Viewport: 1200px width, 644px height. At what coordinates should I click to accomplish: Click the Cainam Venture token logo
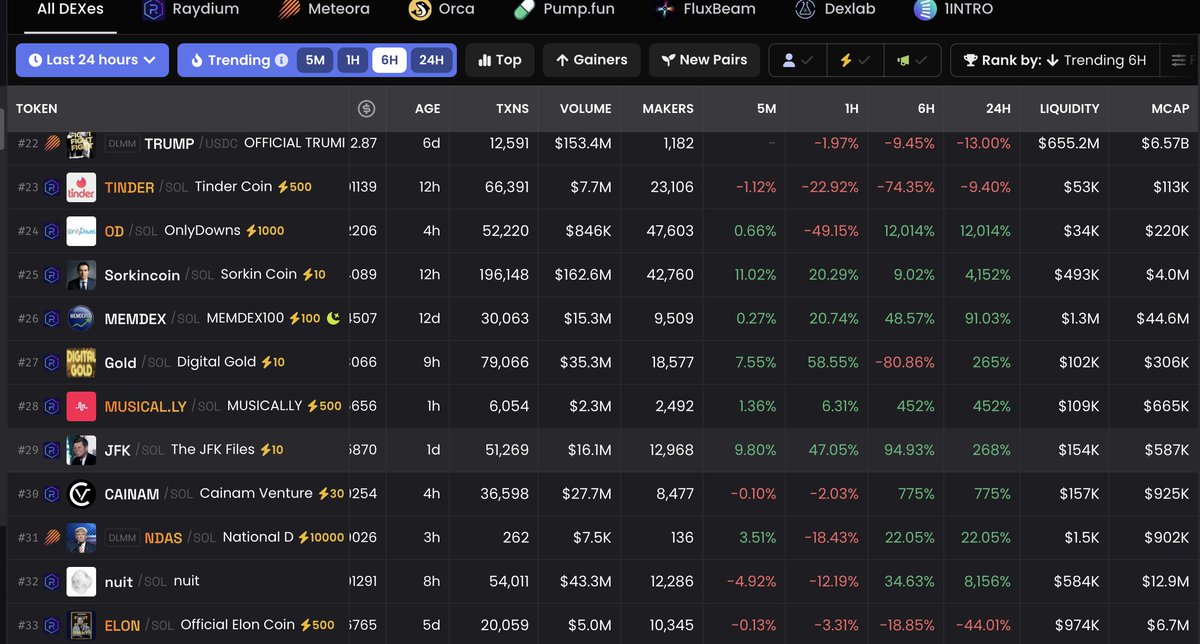point(81,494)
